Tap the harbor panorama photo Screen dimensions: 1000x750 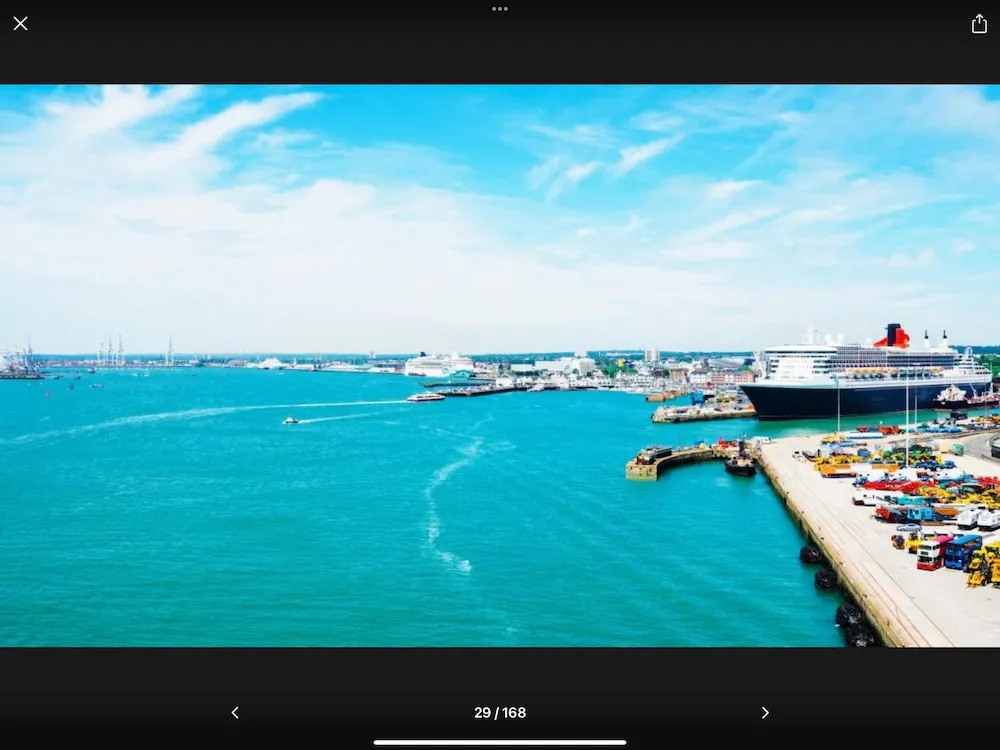pos(500,366)
